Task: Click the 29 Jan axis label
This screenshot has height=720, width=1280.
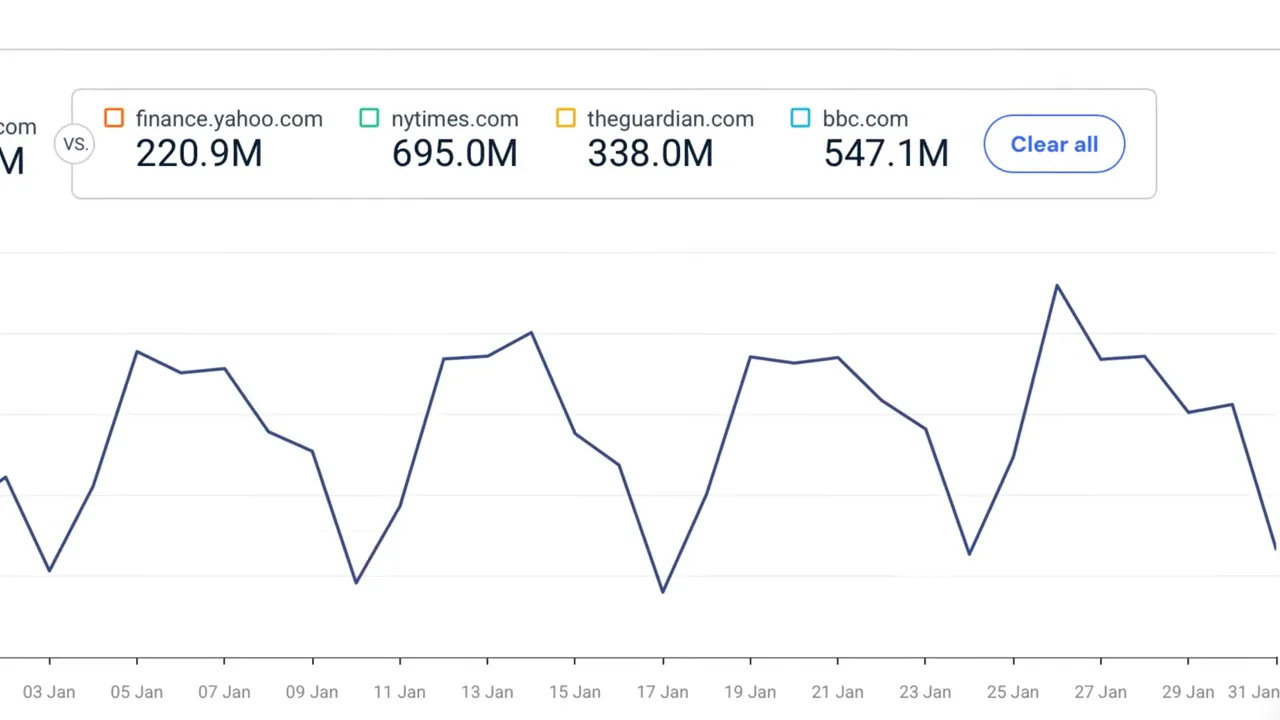Action: pos(1188,692)
